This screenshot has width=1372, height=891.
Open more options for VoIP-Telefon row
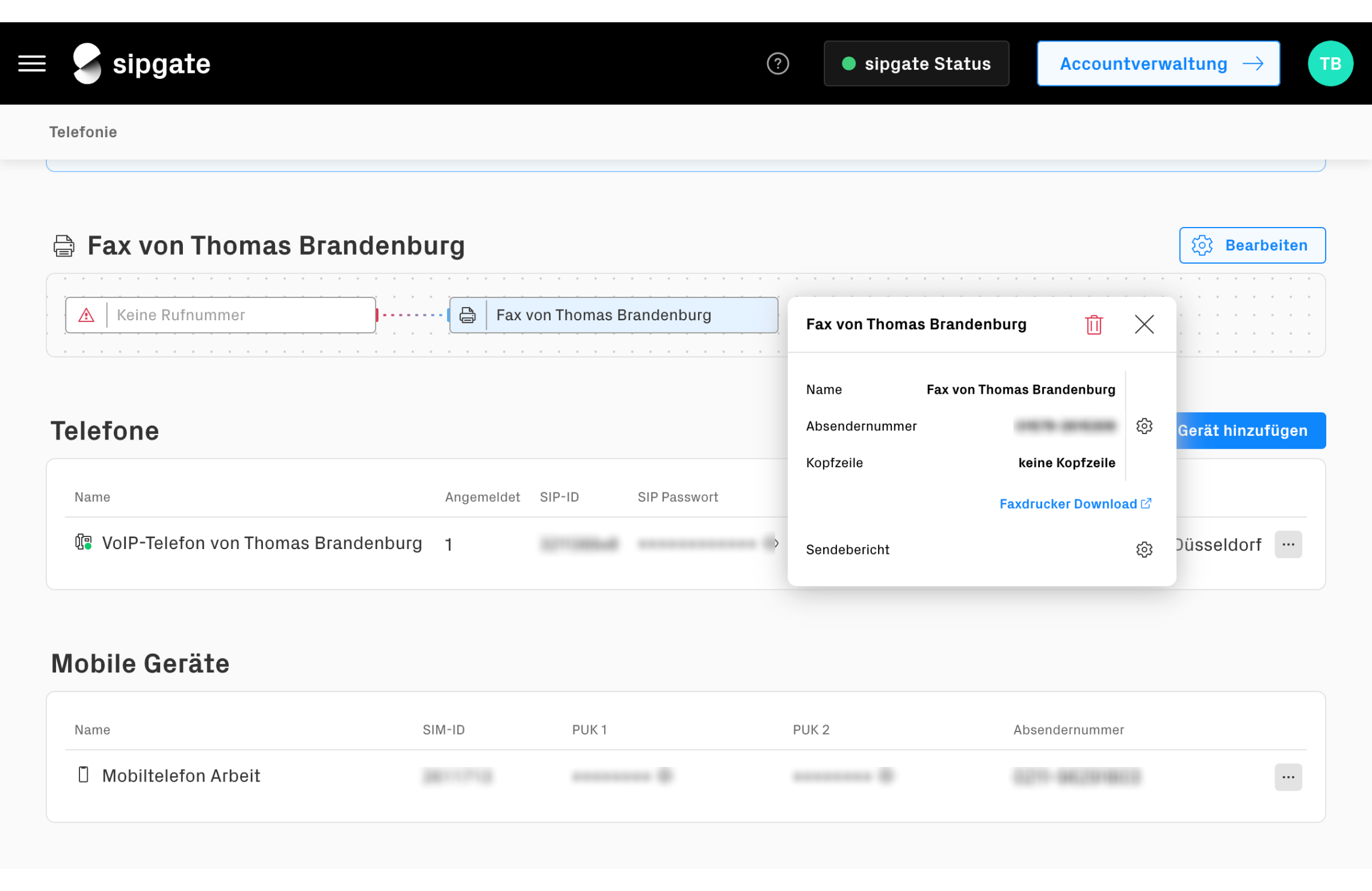coord(1288,544)
